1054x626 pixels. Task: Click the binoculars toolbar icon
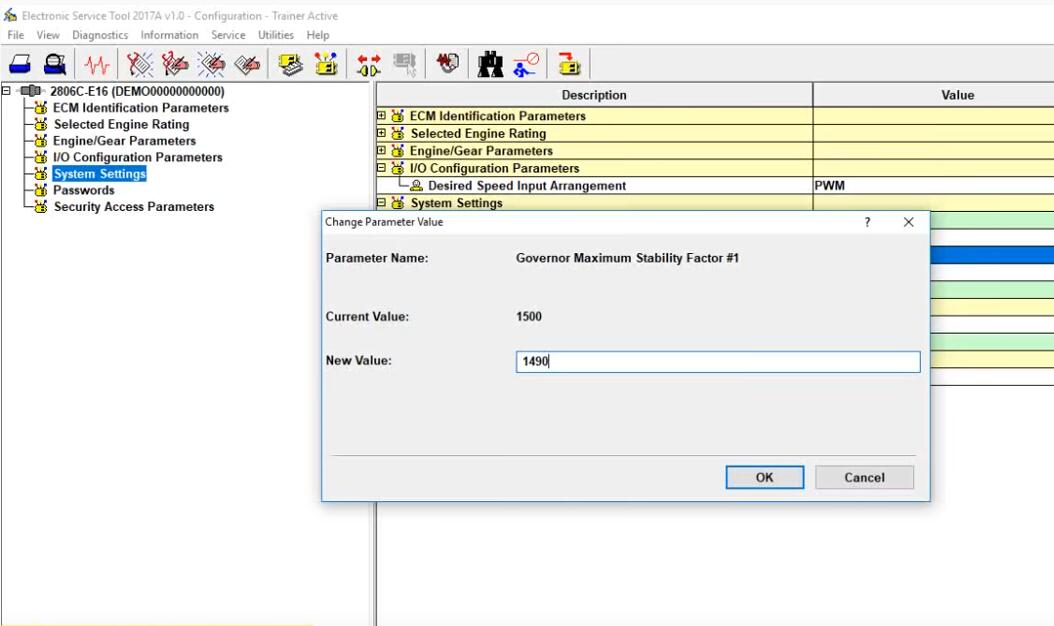pos(490,65)
